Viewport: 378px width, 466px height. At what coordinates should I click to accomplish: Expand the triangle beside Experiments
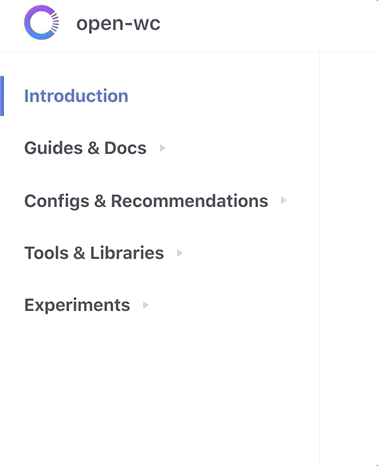coord(146,305)
